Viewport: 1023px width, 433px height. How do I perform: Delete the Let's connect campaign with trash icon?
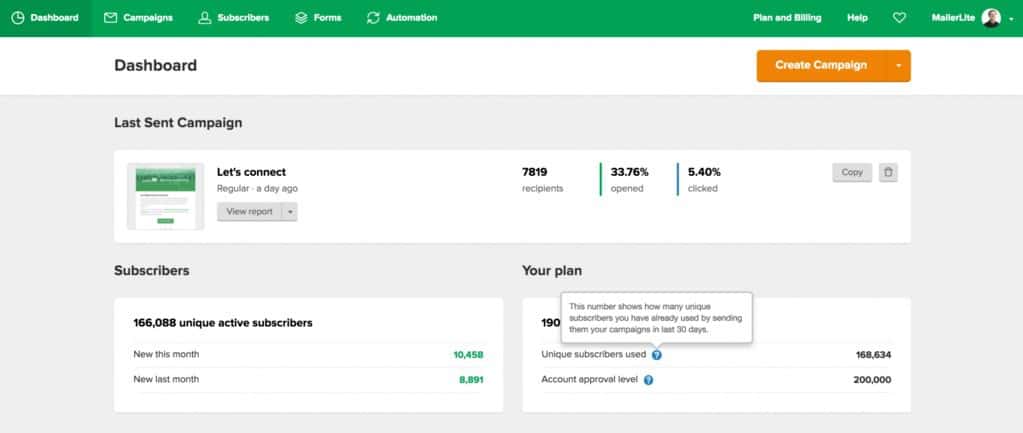coord(888,172)
